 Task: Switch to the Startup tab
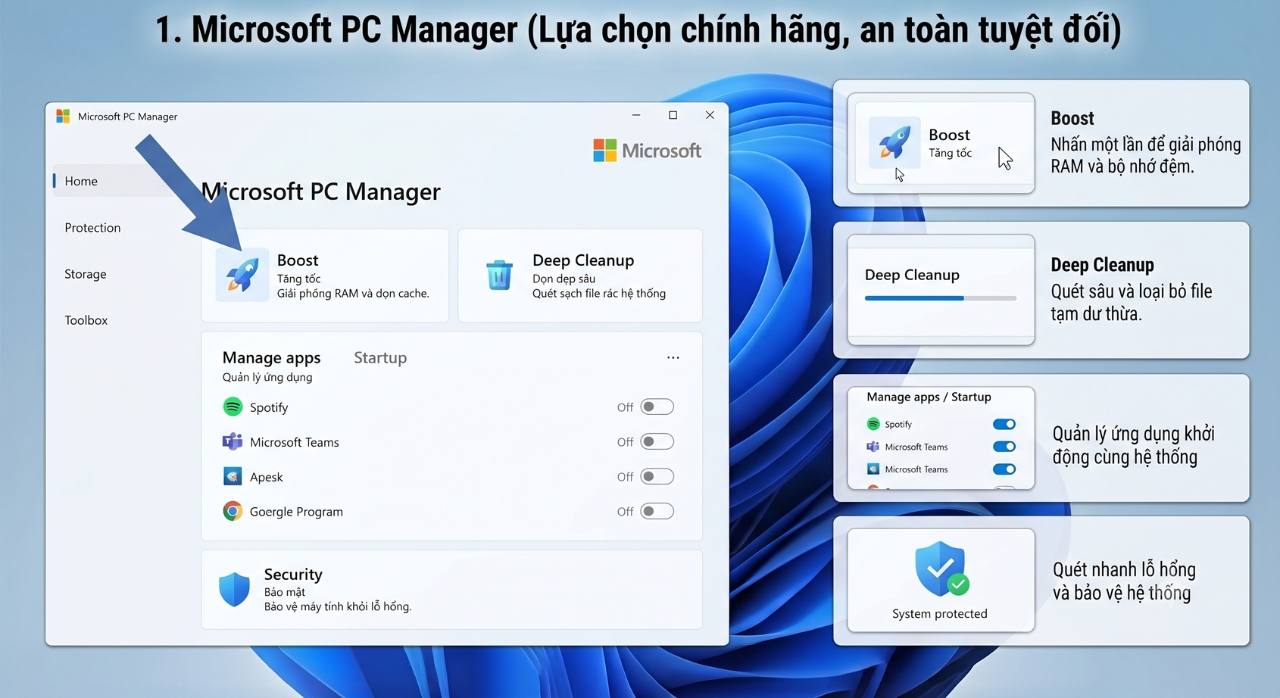(x=380, y=358)
